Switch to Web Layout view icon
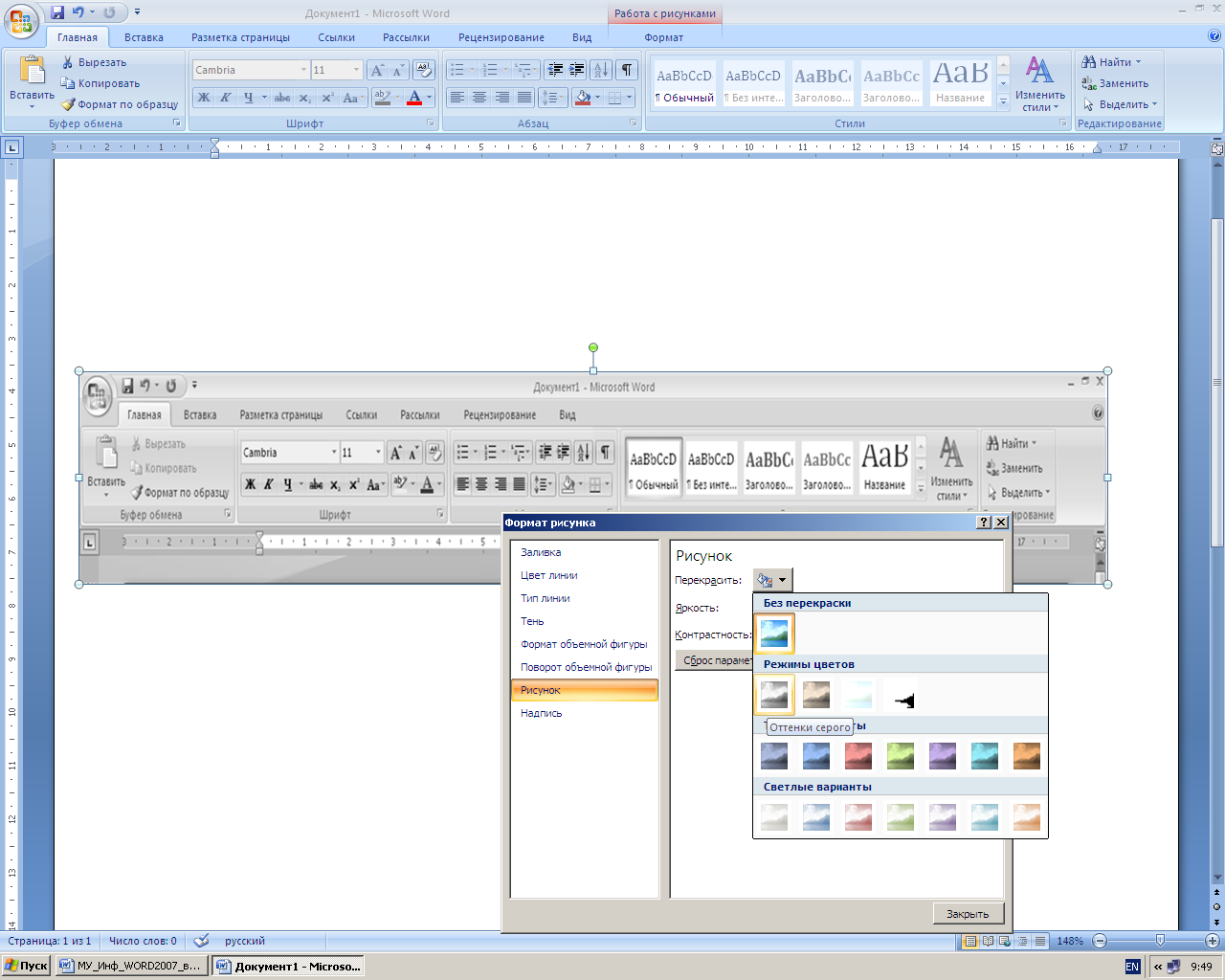Screen dimensions: 1225x980 [1006, 941]
